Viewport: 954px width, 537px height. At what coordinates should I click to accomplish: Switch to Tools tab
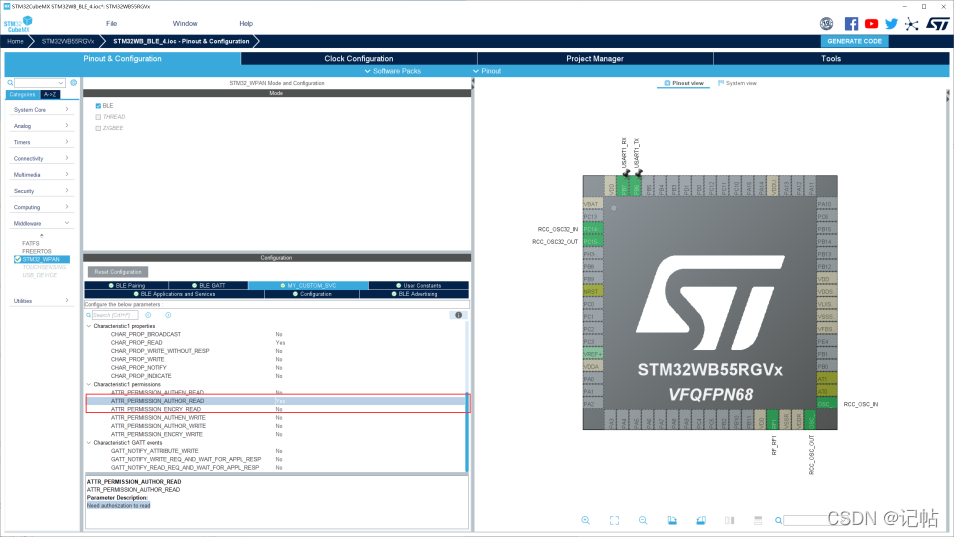831,58
